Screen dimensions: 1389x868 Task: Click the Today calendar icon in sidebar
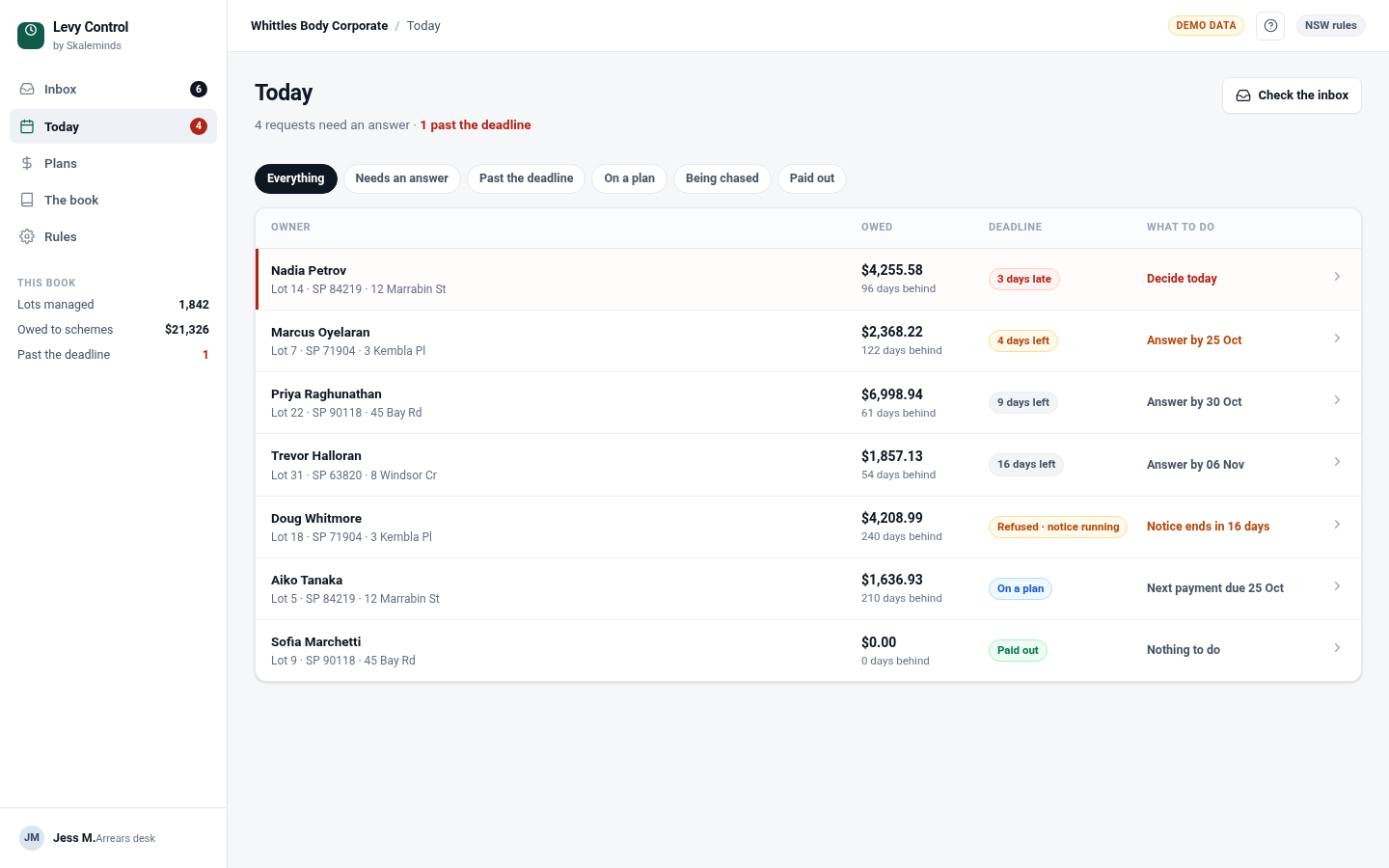[x=27, y=126]
